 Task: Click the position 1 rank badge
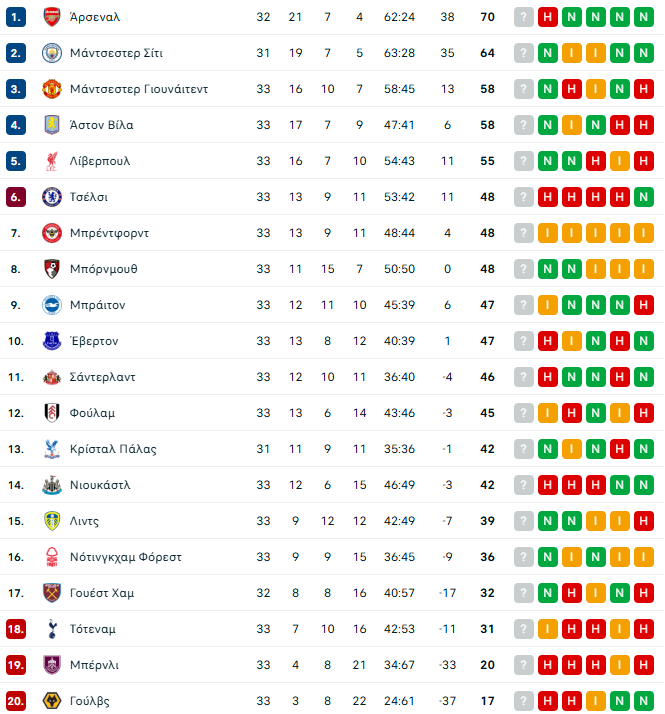[16, 17]
